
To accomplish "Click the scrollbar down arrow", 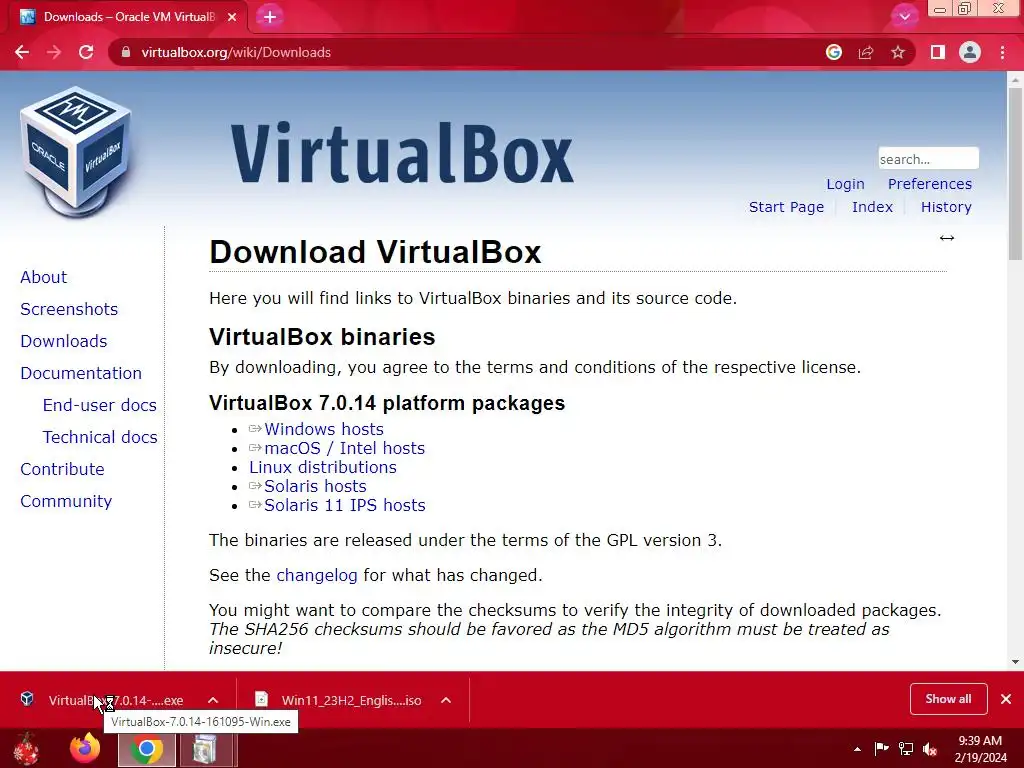I will tap(1015, 662).
